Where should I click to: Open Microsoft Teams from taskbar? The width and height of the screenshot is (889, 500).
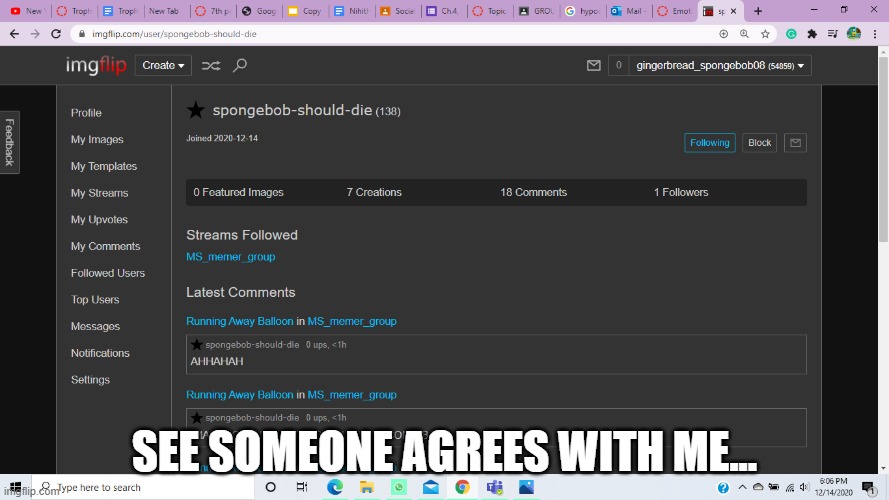[494, 487]
